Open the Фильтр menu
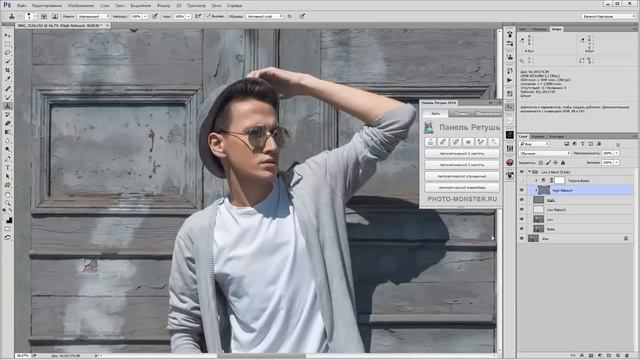 [164, 6]
